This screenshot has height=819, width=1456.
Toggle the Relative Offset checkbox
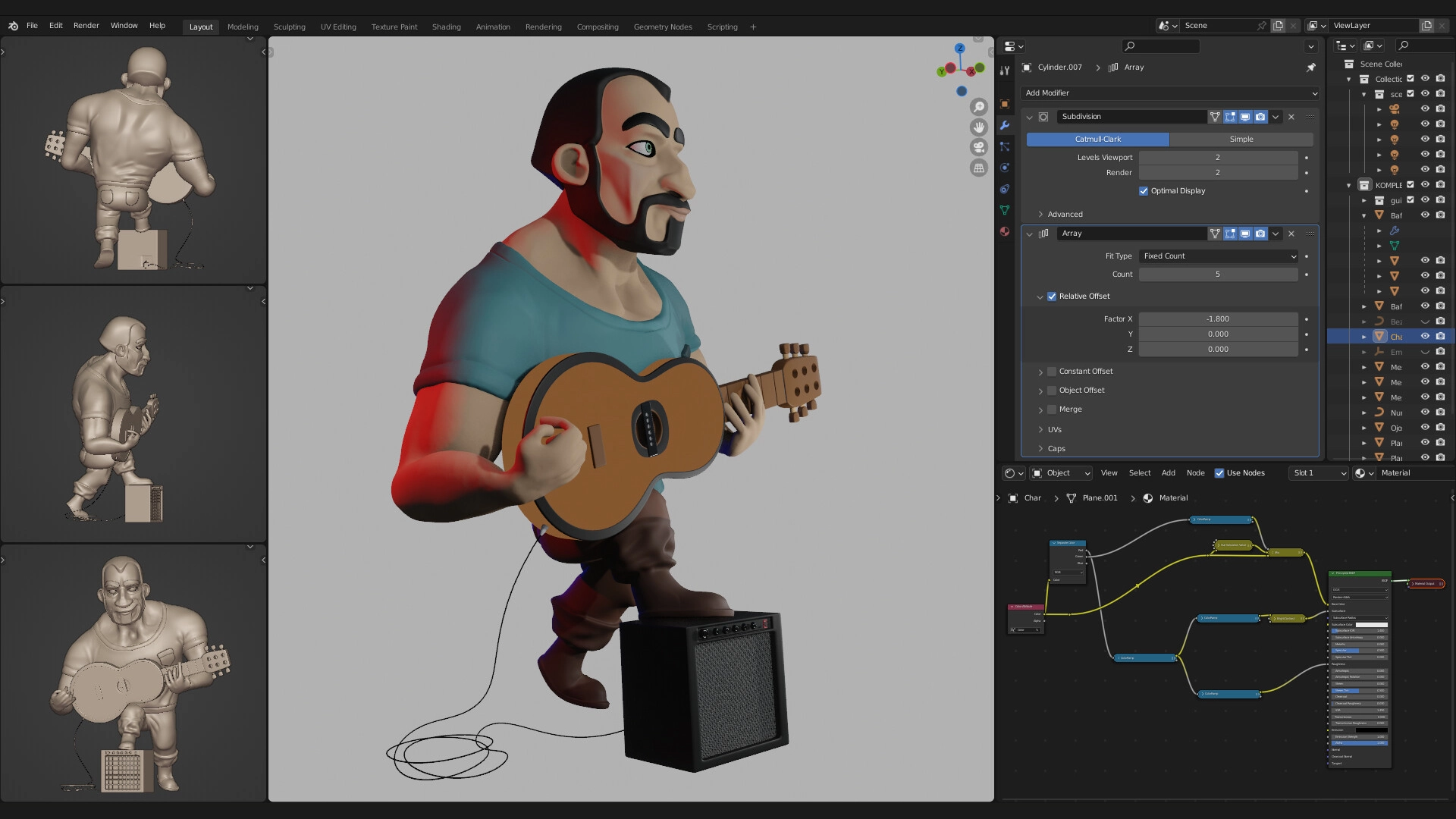1052,297
